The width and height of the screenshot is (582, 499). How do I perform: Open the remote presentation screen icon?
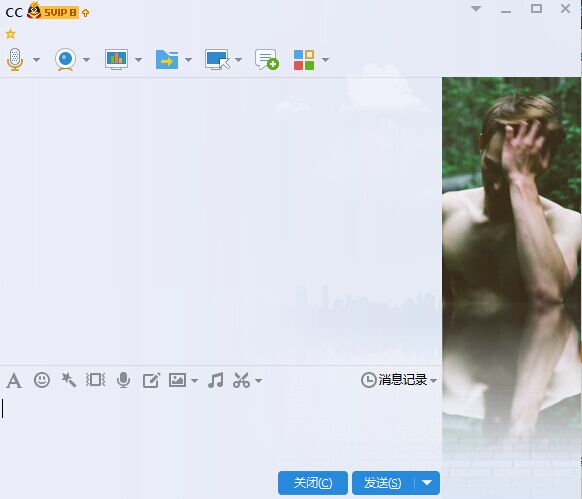pos(117,59)
